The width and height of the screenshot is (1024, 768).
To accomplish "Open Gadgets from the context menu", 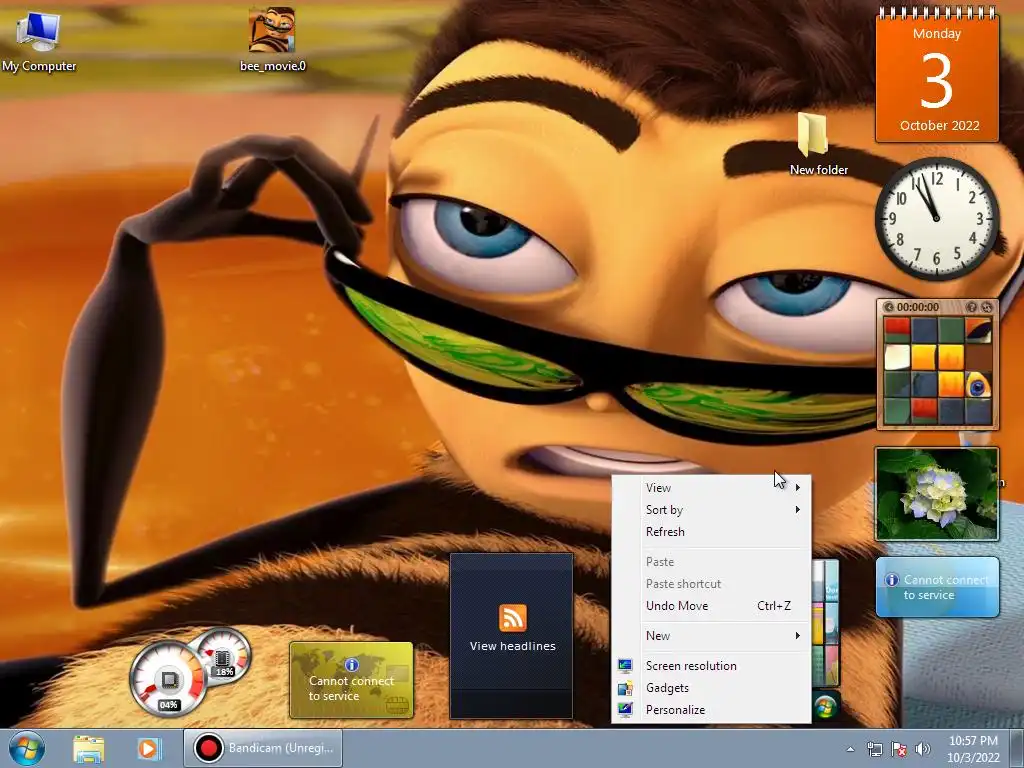I will pyautogui.click(x=711, y=688).
